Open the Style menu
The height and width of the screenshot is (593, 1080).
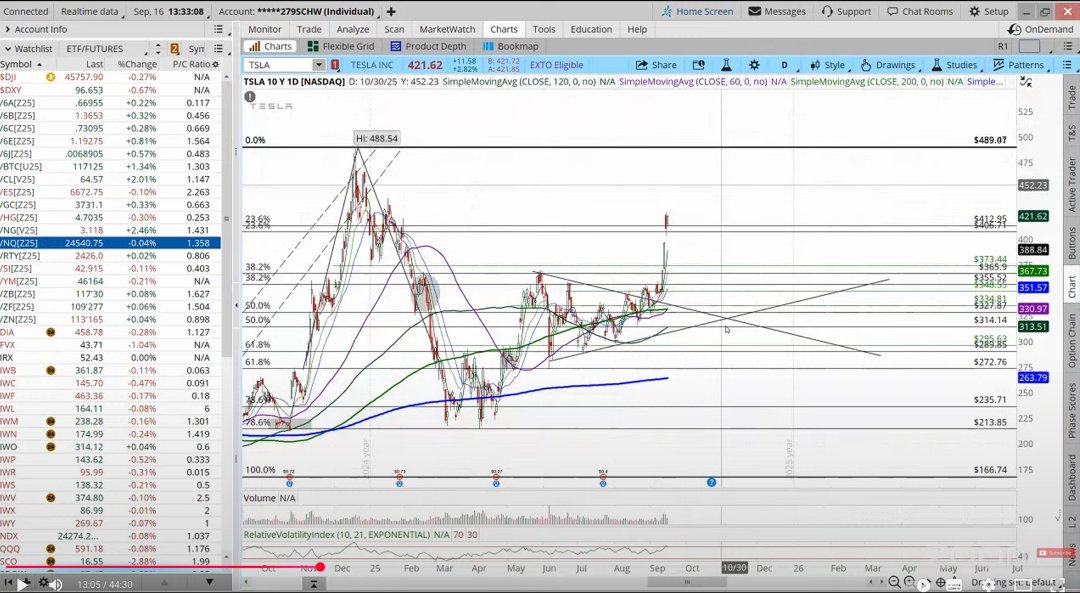[827, 65]
